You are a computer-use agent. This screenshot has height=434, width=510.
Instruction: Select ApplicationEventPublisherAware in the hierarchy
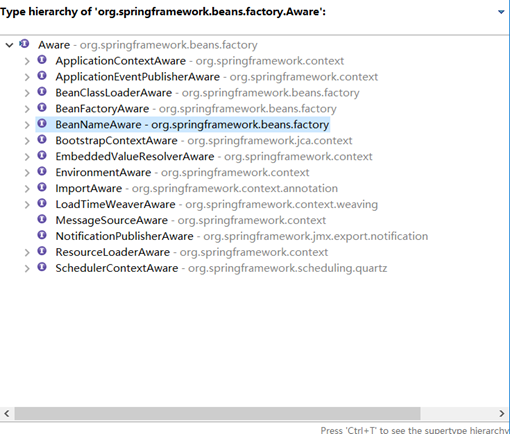point(217,77)
